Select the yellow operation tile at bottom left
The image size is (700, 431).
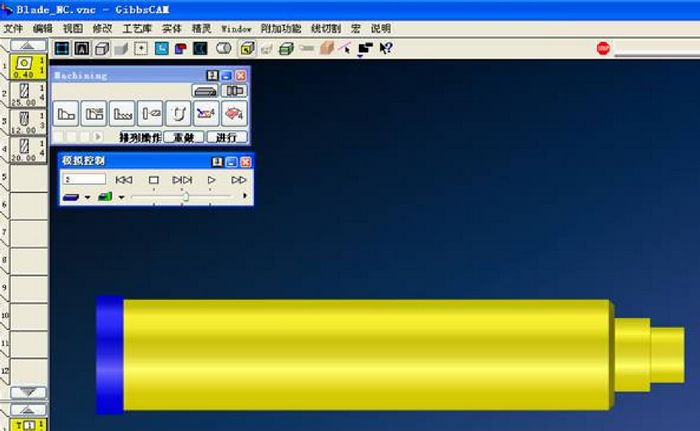click(x=28, y=424)
